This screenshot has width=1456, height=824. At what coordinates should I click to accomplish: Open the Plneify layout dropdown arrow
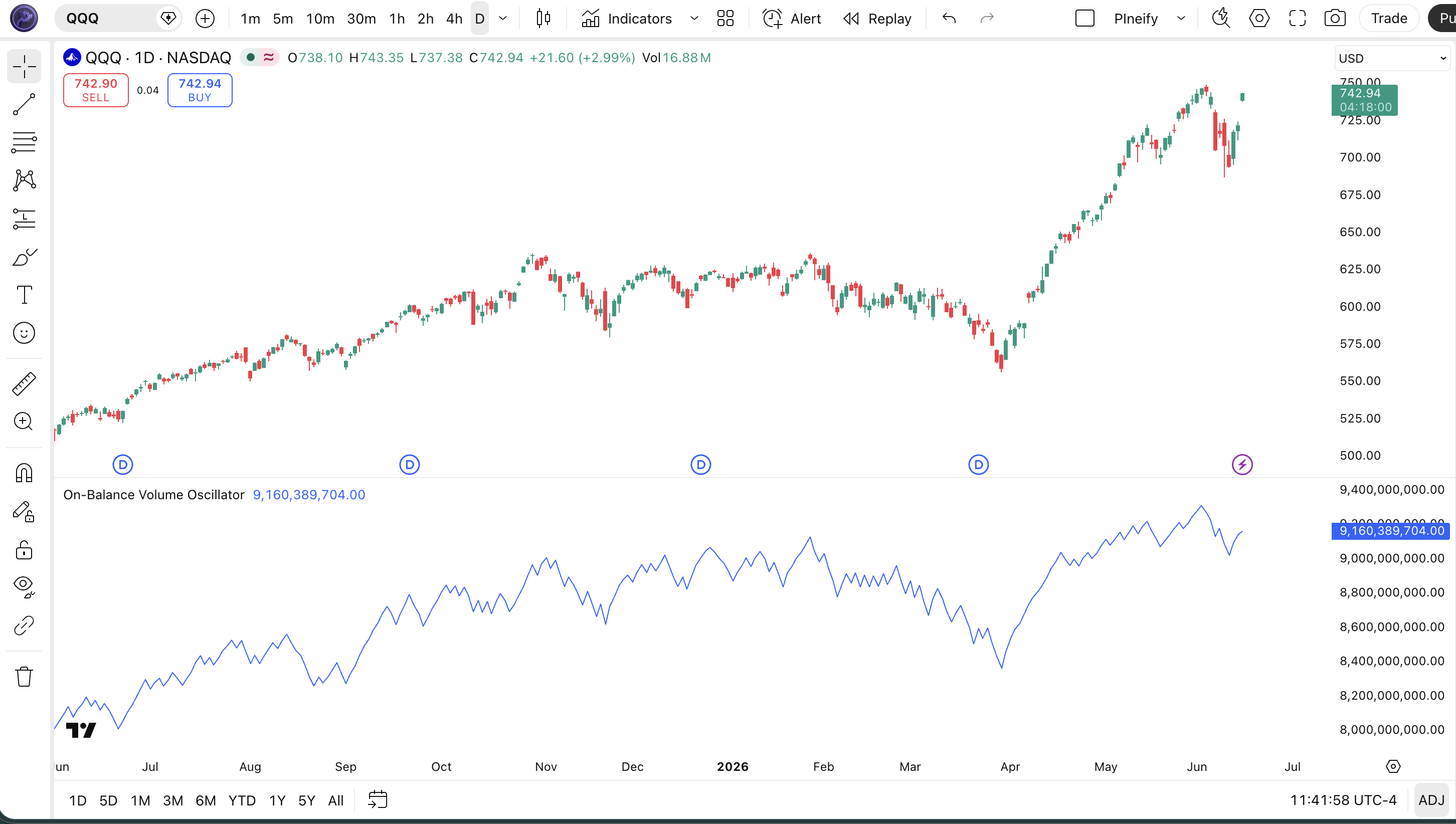point(1181,19)
